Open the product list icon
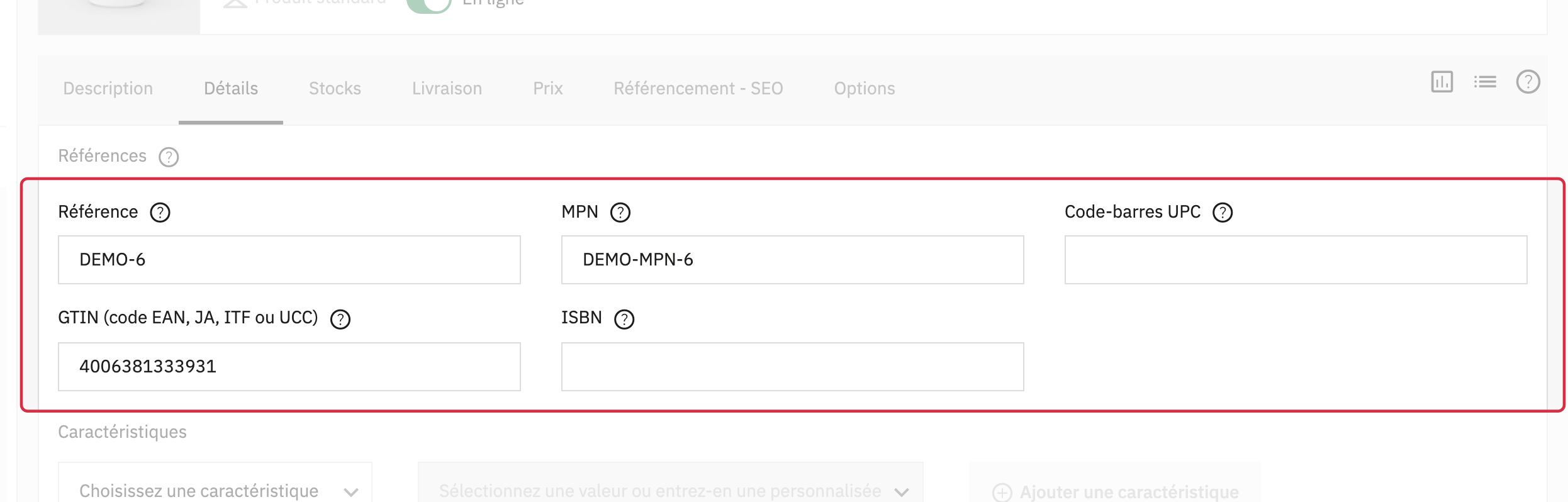Viewport: 1568px width, 502px height. [x=1485, y=82]
